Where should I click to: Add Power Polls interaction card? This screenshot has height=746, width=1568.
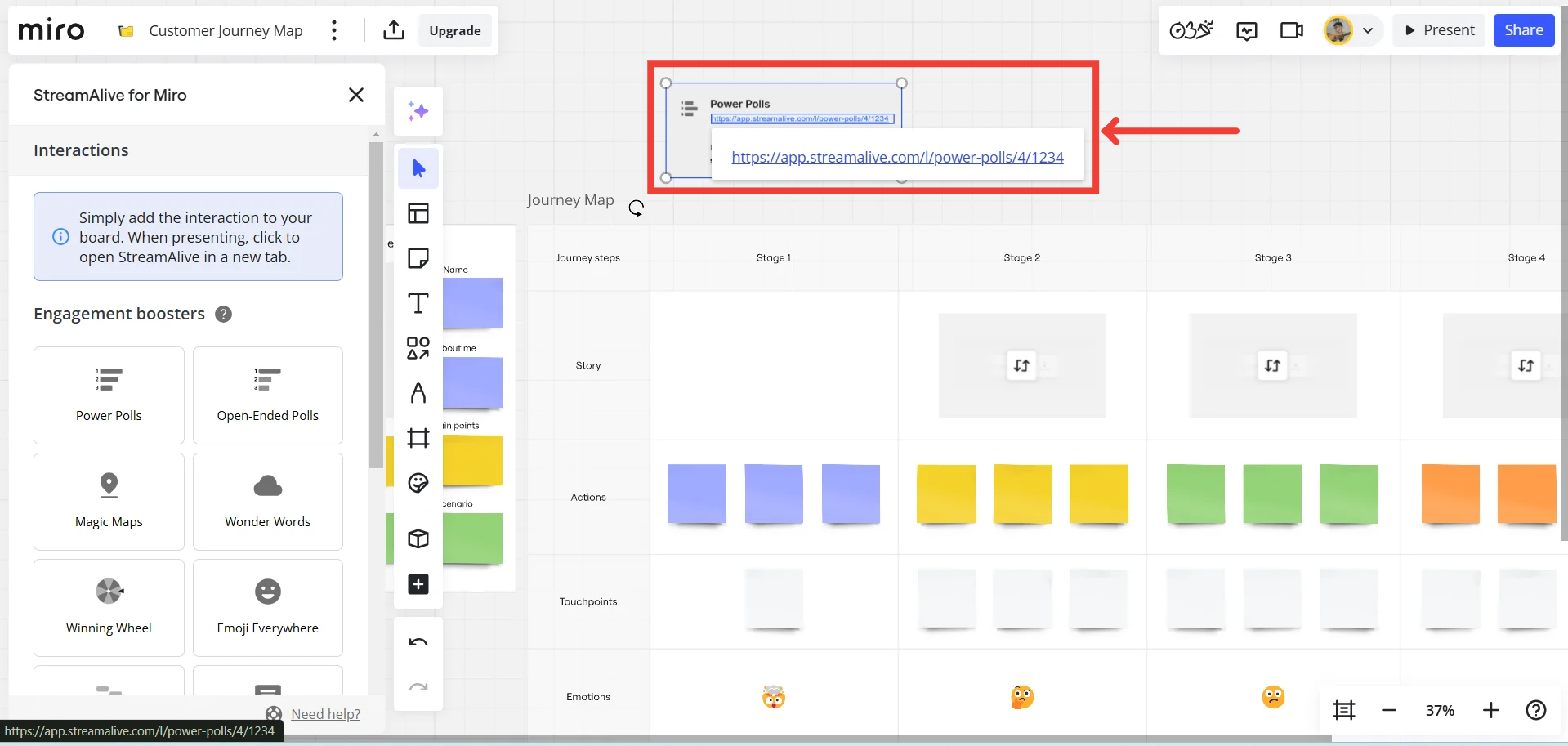point(109,395)
